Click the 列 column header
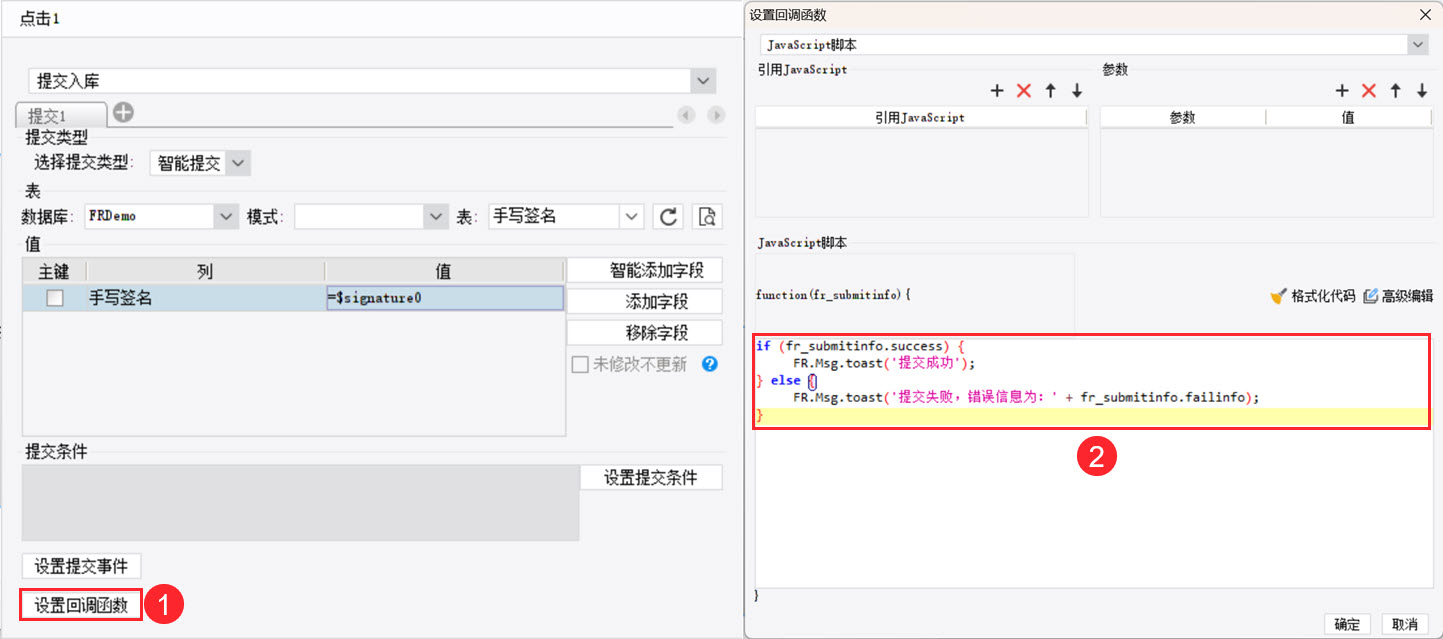Image resolution: width=1443 pixels, height=639 pixels. (x=205, y=271)
